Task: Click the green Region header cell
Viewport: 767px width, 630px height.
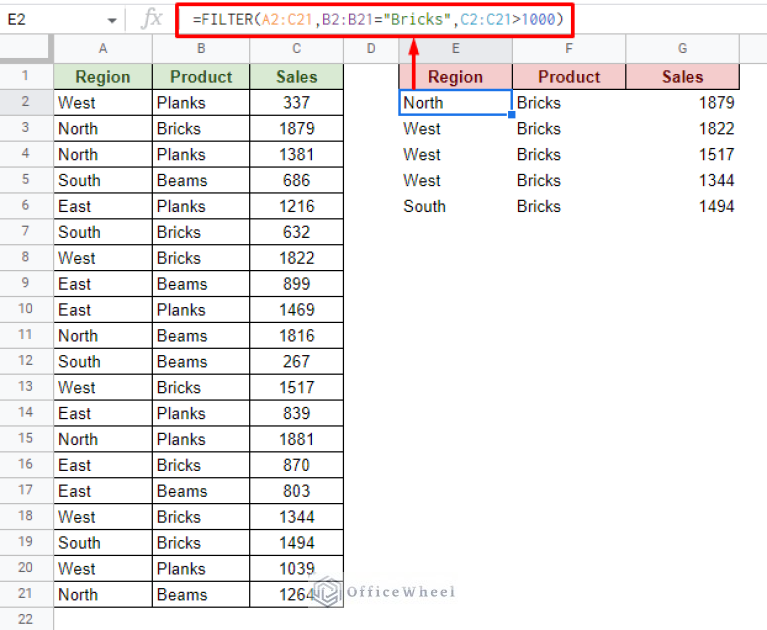Action: tap(103, 77)
